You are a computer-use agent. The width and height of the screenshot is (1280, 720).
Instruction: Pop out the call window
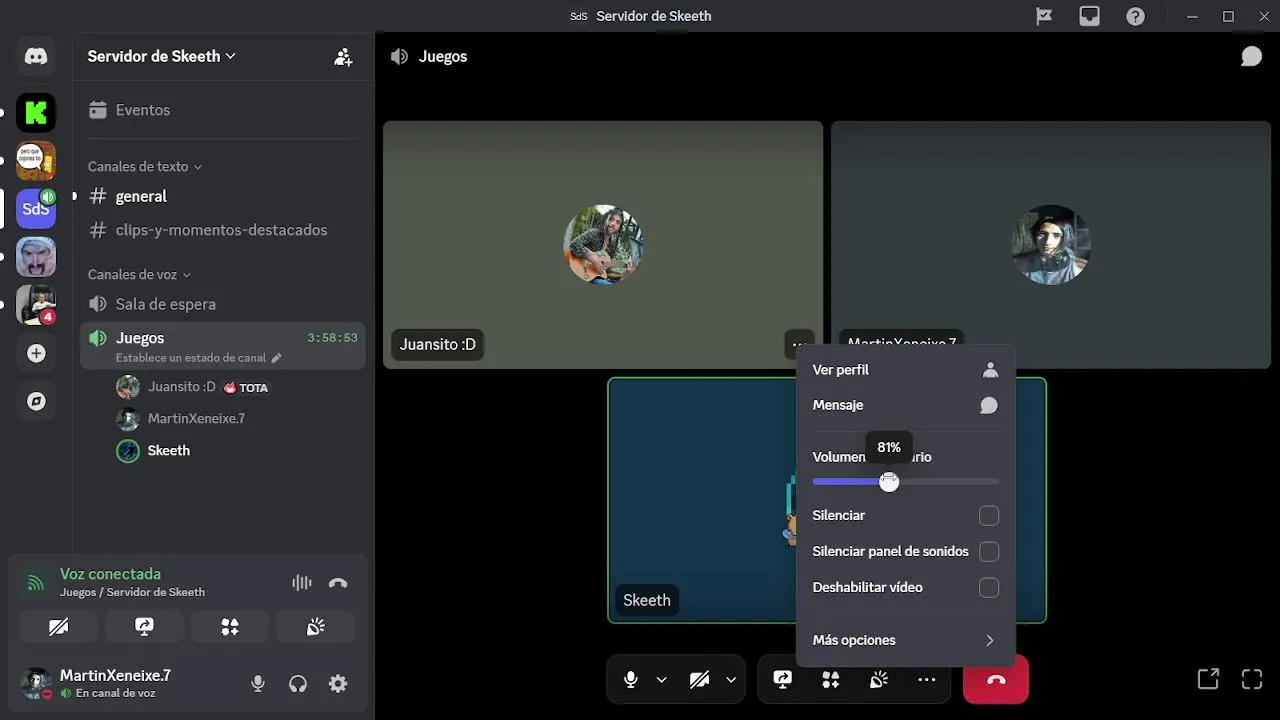1208,679
